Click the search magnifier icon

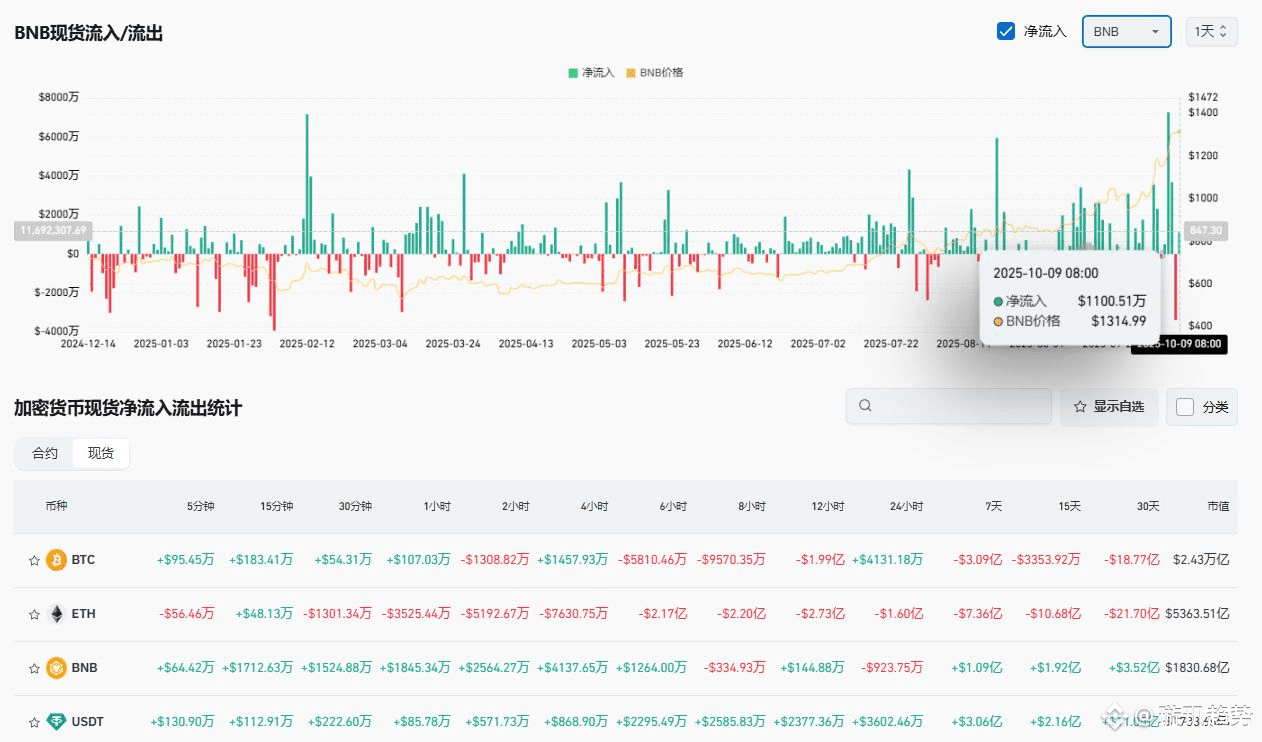pyautogui.click(x=866, y=406)
